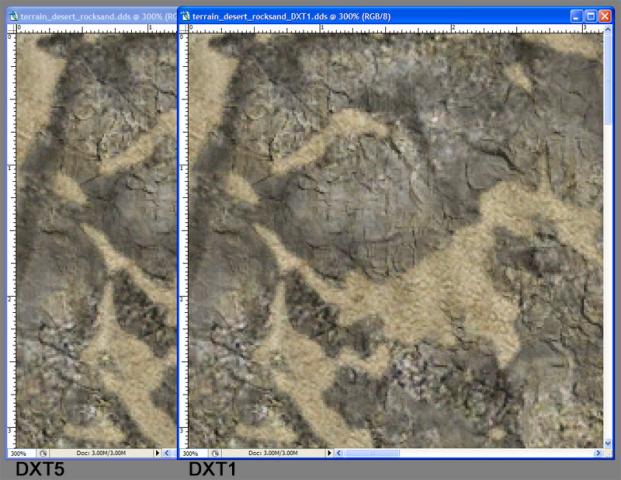Open the status bar arrow menu in the left window
This screenshot has width=621, height=480.
coord(157,453)
